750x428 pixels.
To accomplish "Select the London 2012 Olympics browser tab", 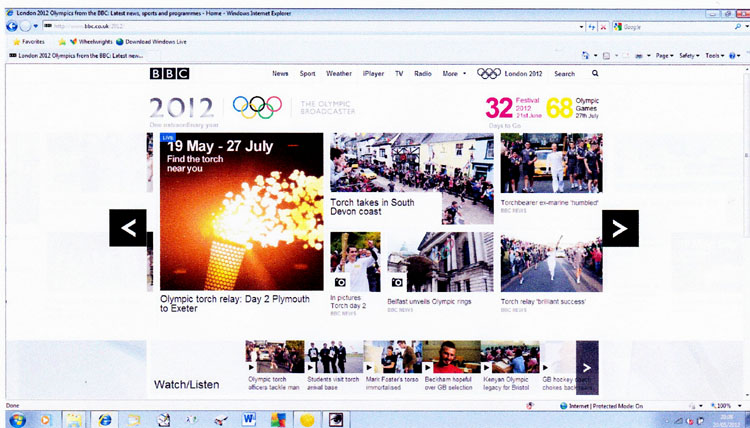I will pyautogui.click(x=76, y=55).
